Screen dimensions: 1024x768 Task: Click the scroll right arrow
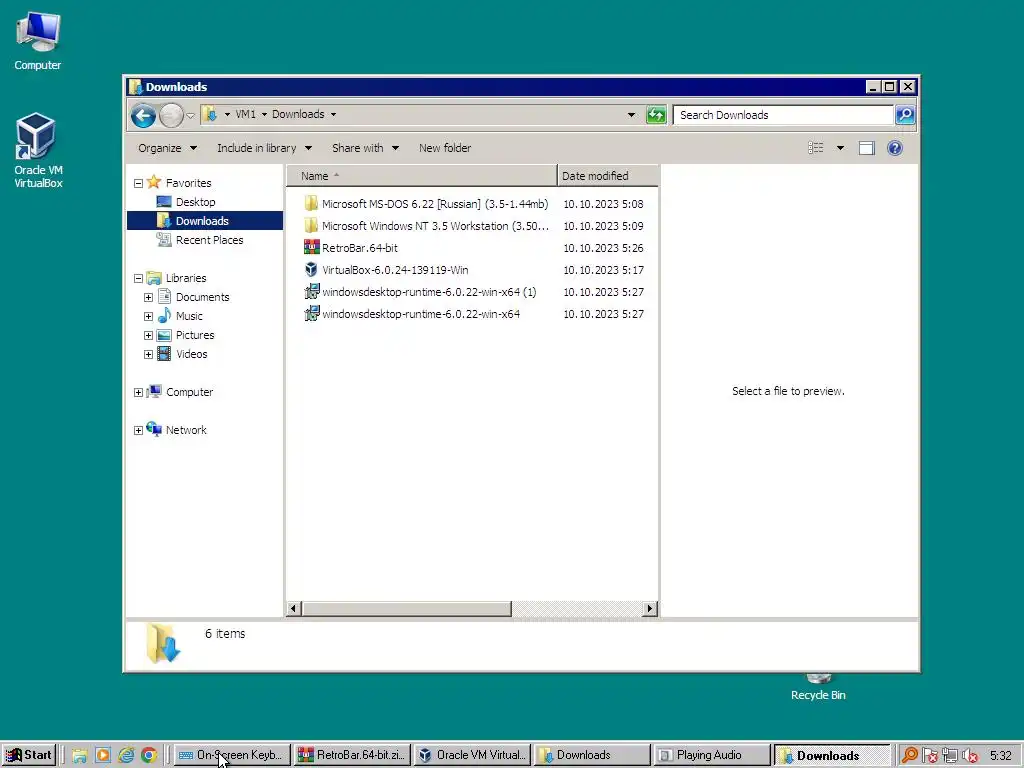click(649, 609)
